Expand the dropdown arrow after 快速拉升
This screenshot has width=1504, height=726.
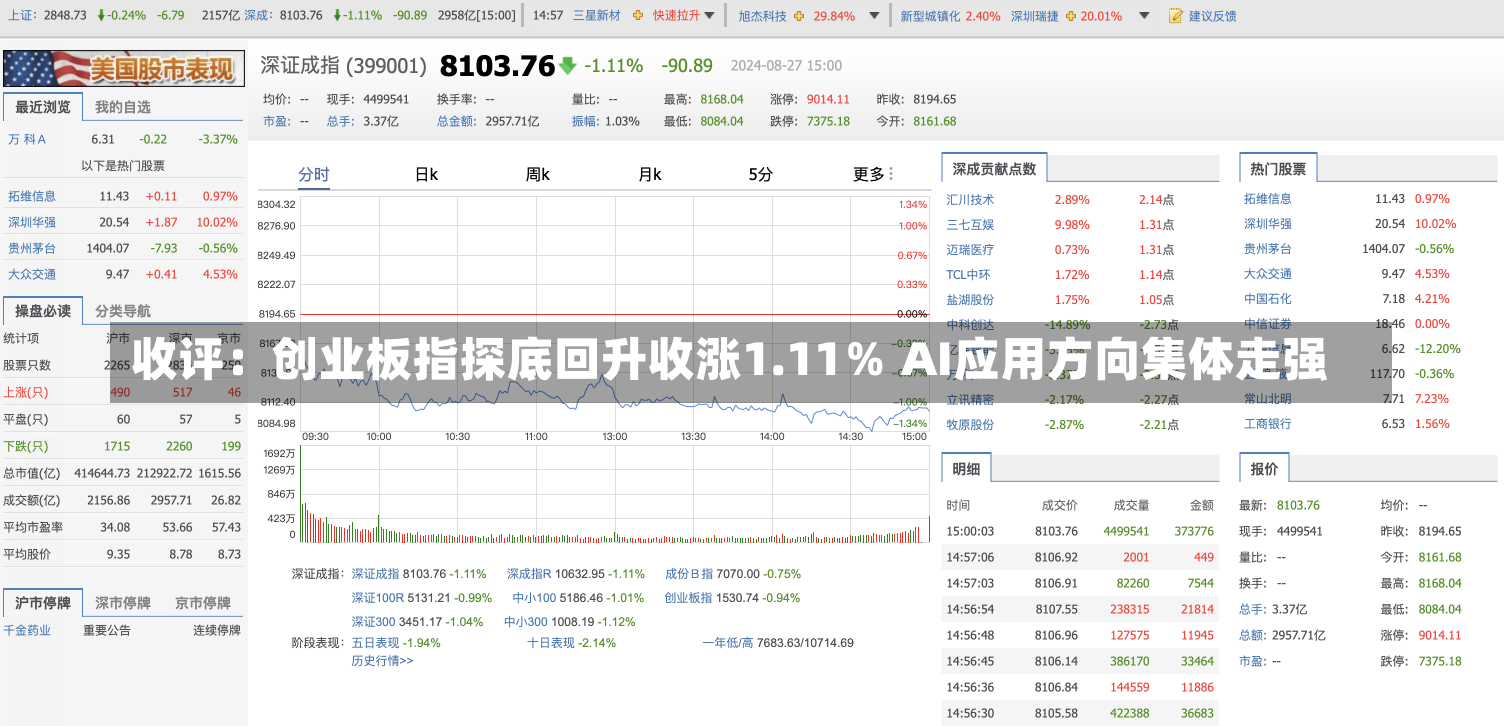(710, 16)
